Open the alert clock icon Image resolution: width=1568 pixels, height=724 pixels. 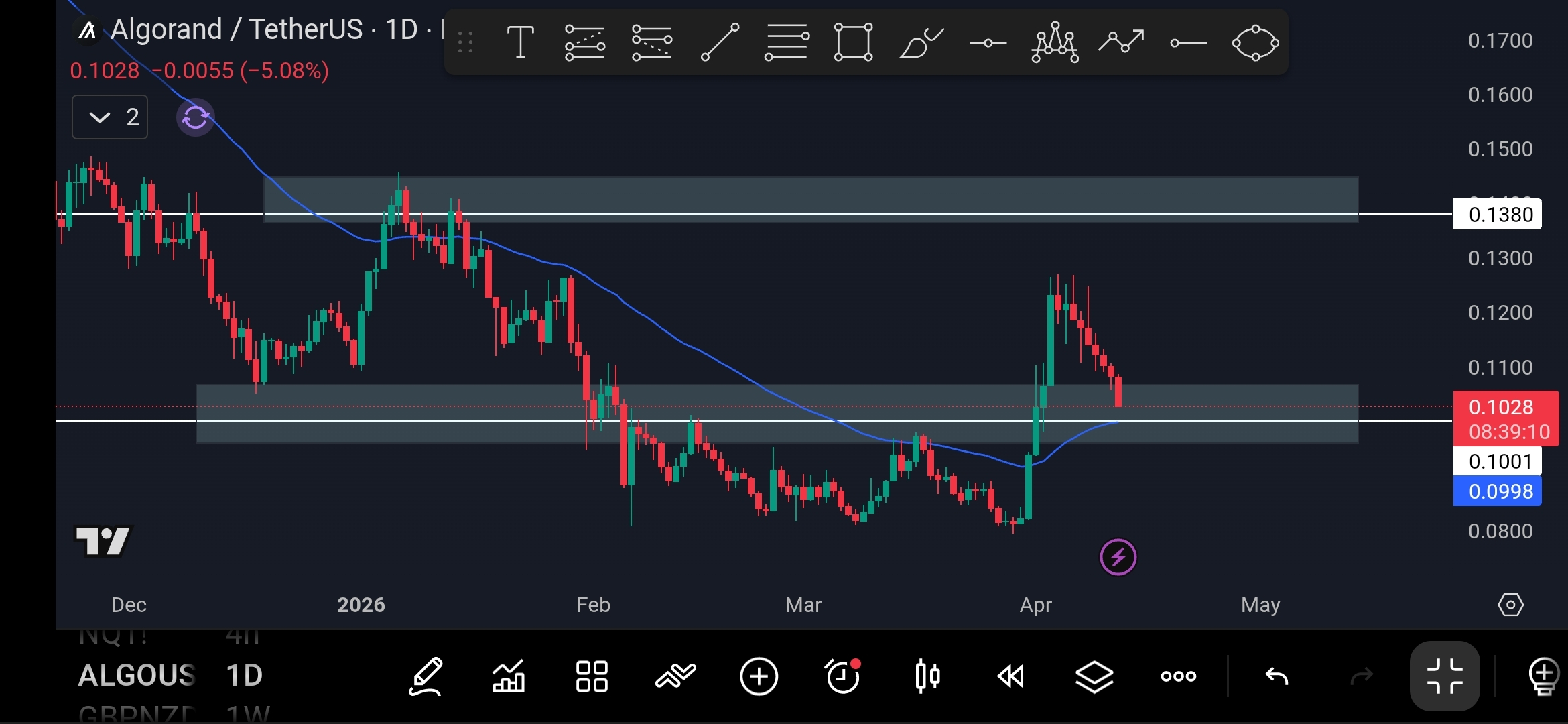pos(843,676)
